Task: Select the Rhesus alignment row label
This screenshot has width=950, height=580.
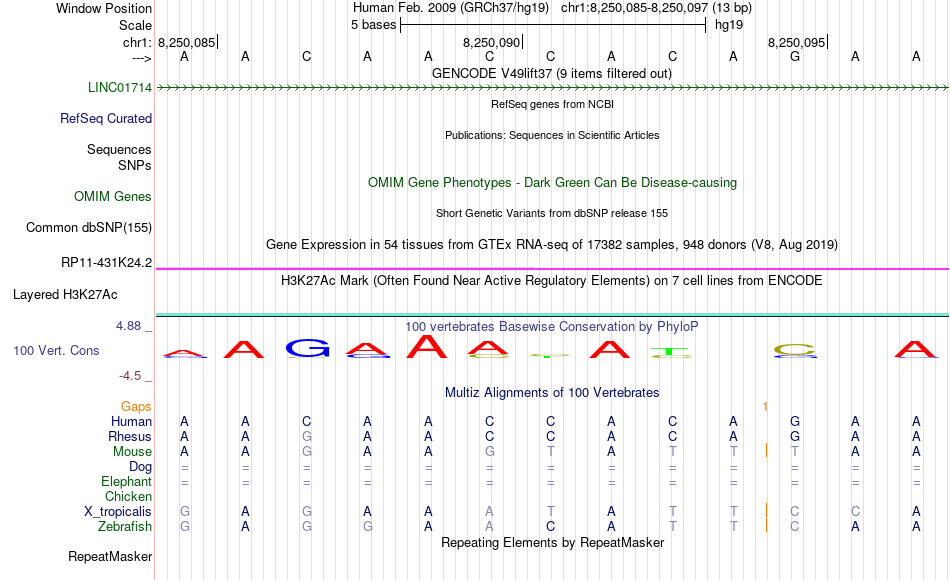Action: [x=130, y=436]
